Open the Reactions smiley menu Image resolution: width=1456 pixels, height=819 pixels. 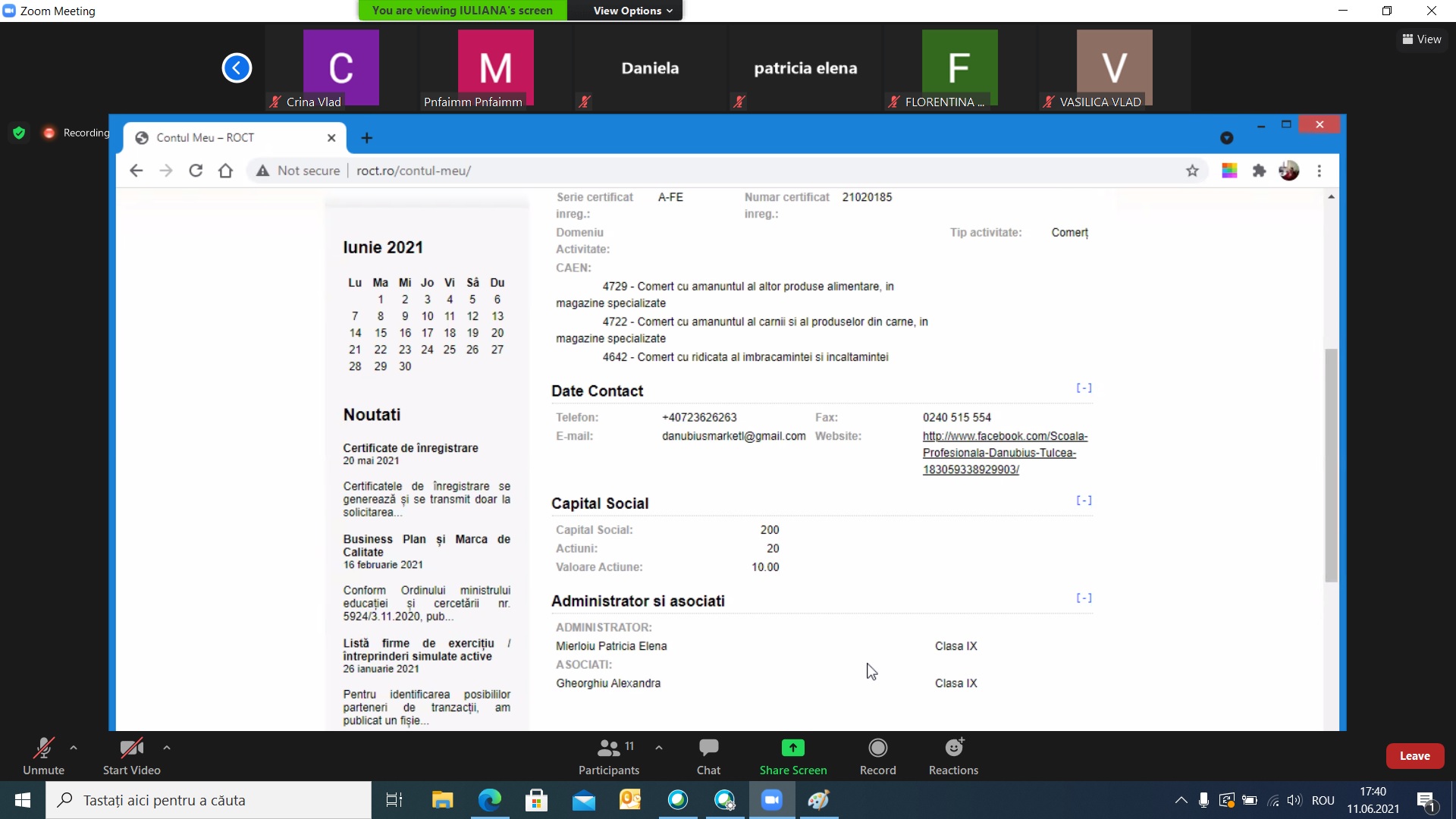(953, 748)
